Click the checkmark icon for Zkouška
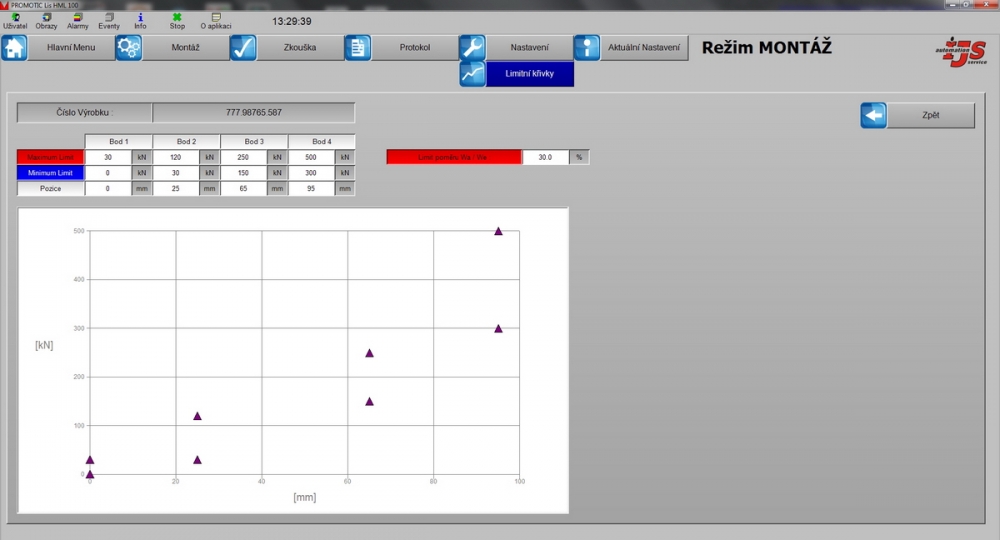Viewport: 1000px width, 540px height. tap(243, 48)
